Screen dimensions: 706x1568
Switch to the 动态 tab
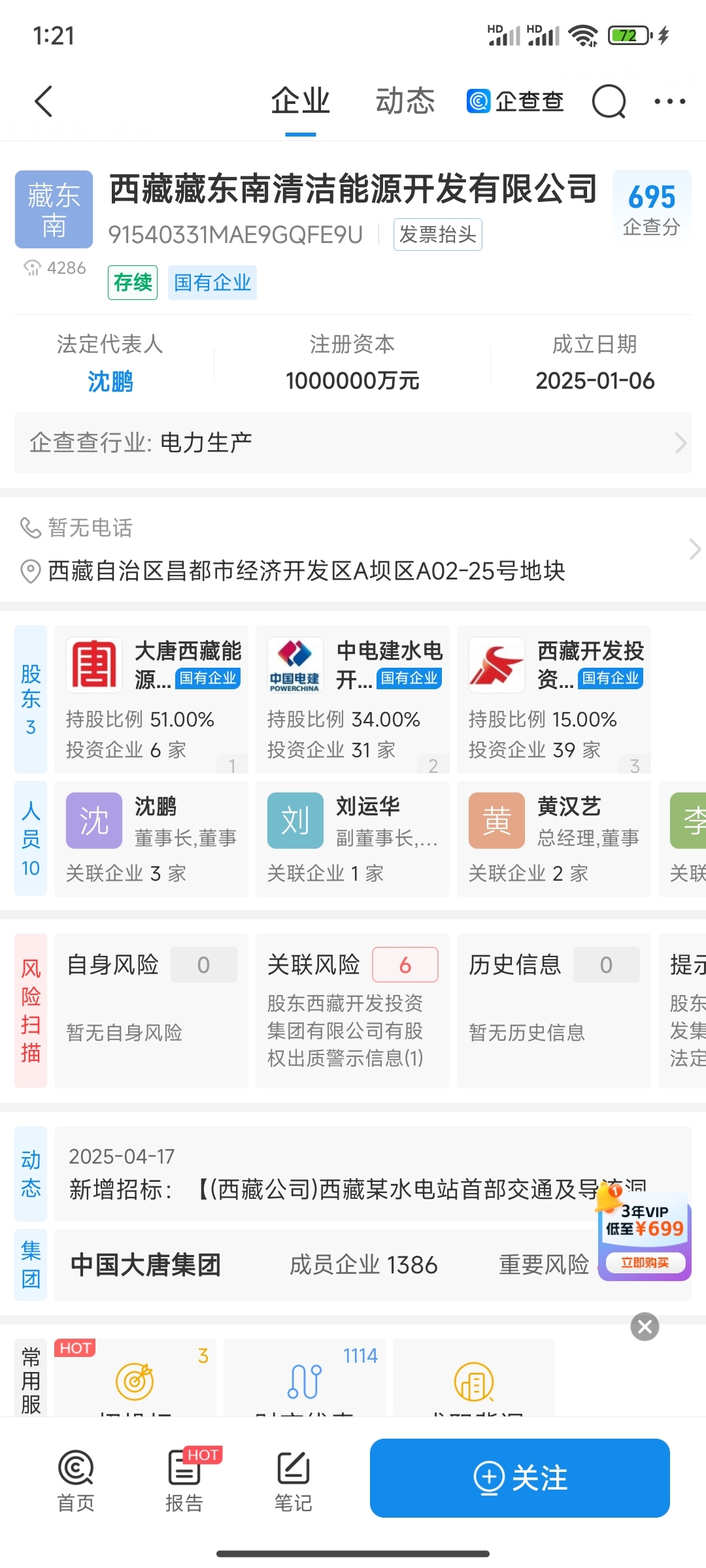point(405,102)
